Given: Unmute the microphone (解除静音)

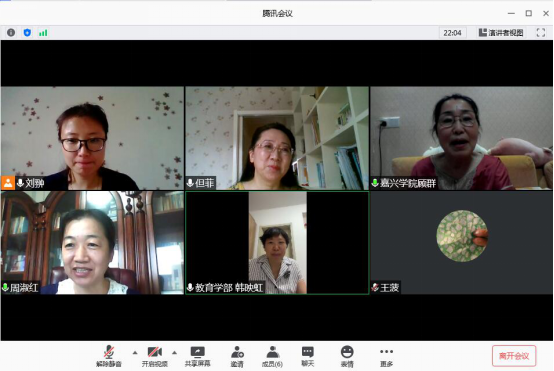Looking at the screenshot, I should pyautogui.click(x=109, y=357).
